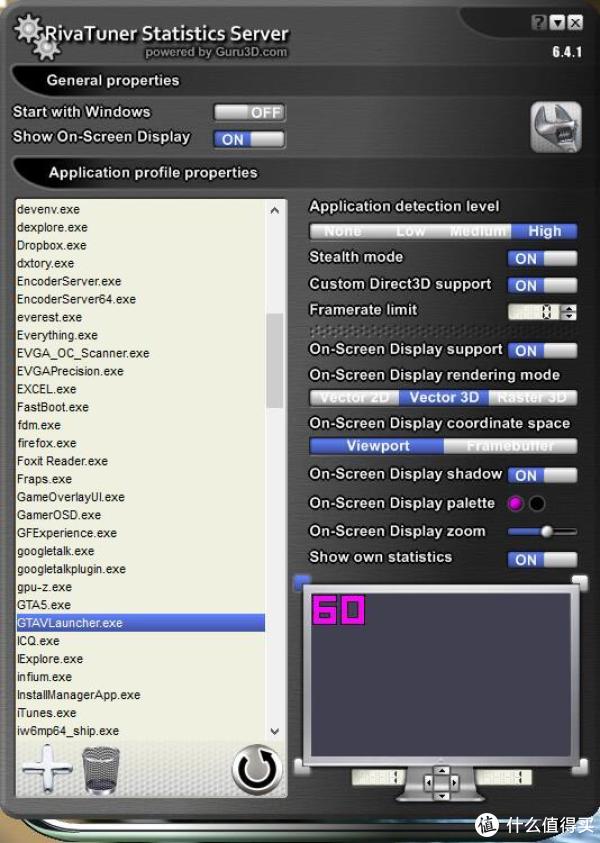
Task: Click the left OSD coordinate field under monitor
Action: [378, 777]
